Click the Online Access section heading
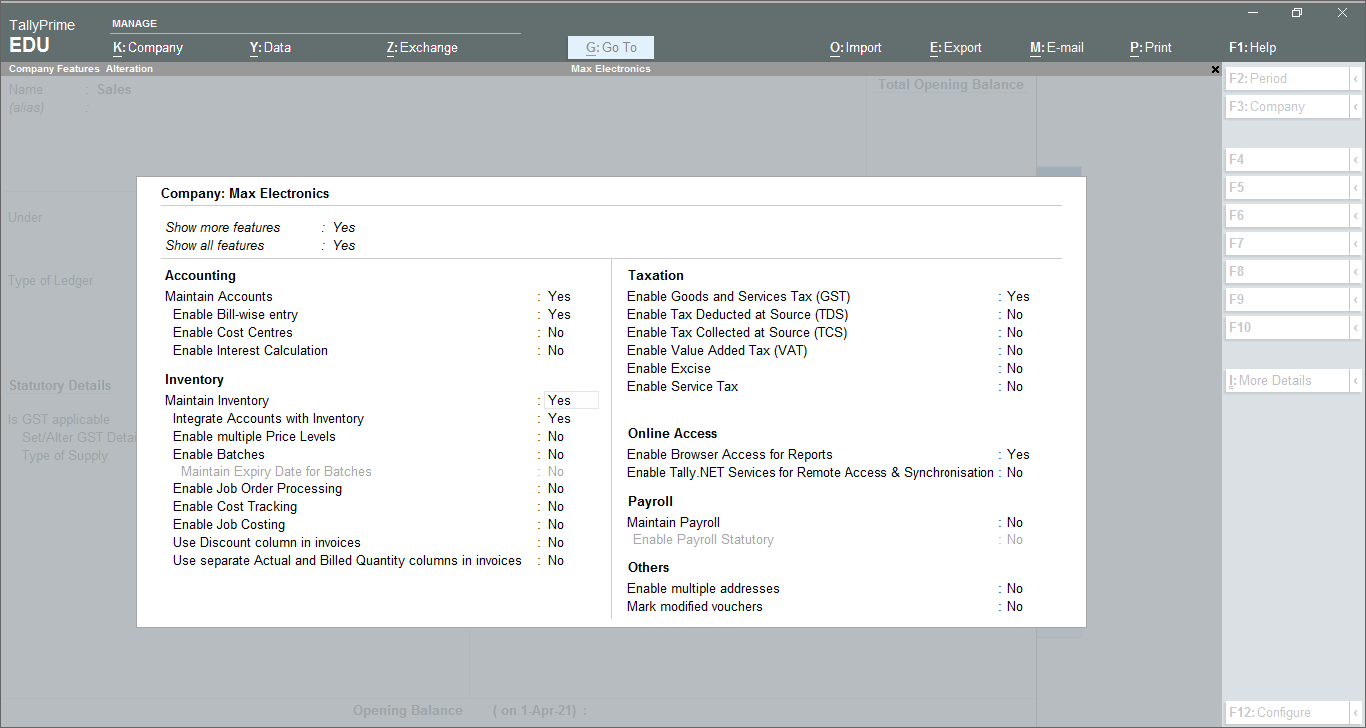This screenshot has height=728, width=1366. (673, 434)
